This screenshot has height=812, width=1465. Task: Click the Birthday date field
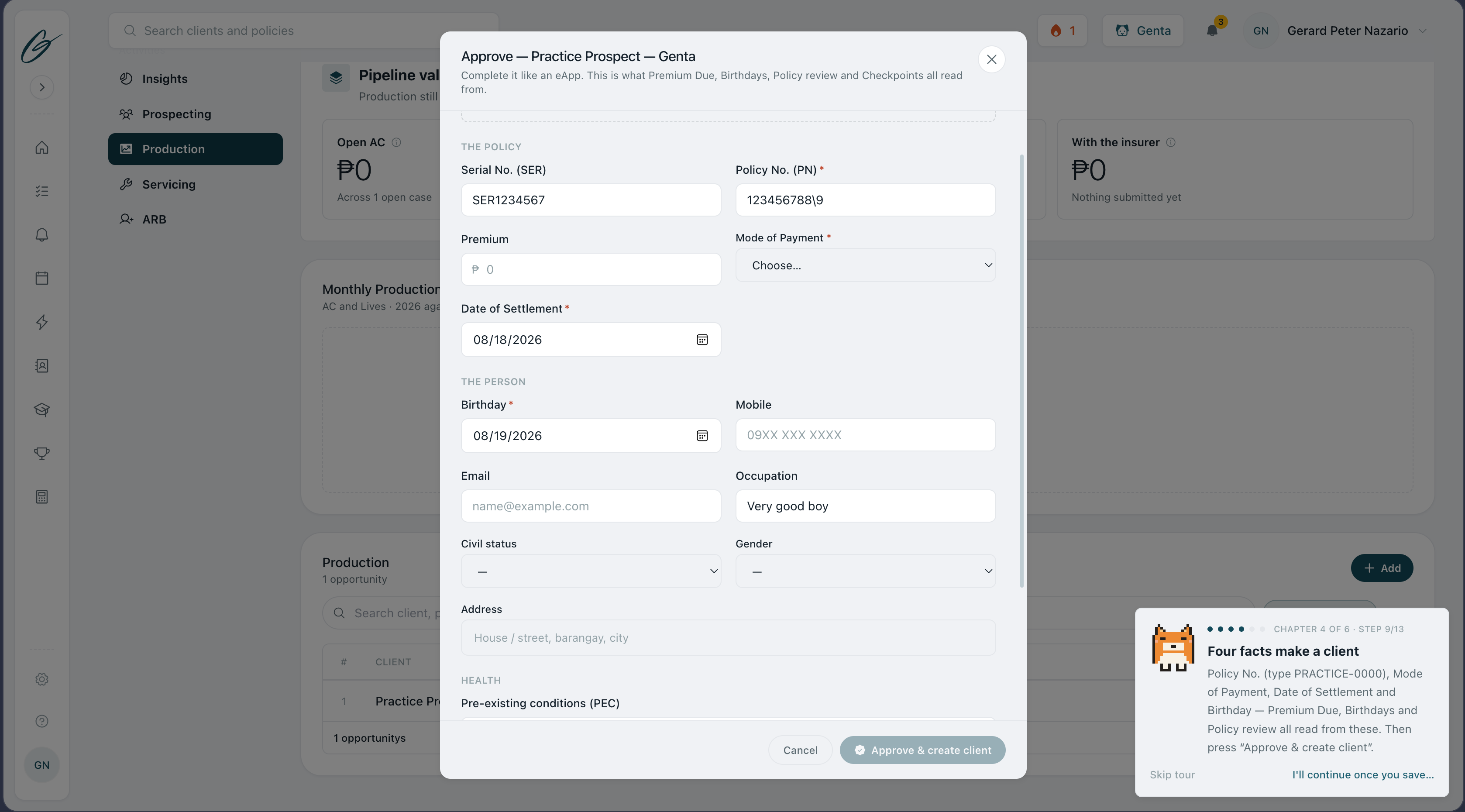pos(591,436)
